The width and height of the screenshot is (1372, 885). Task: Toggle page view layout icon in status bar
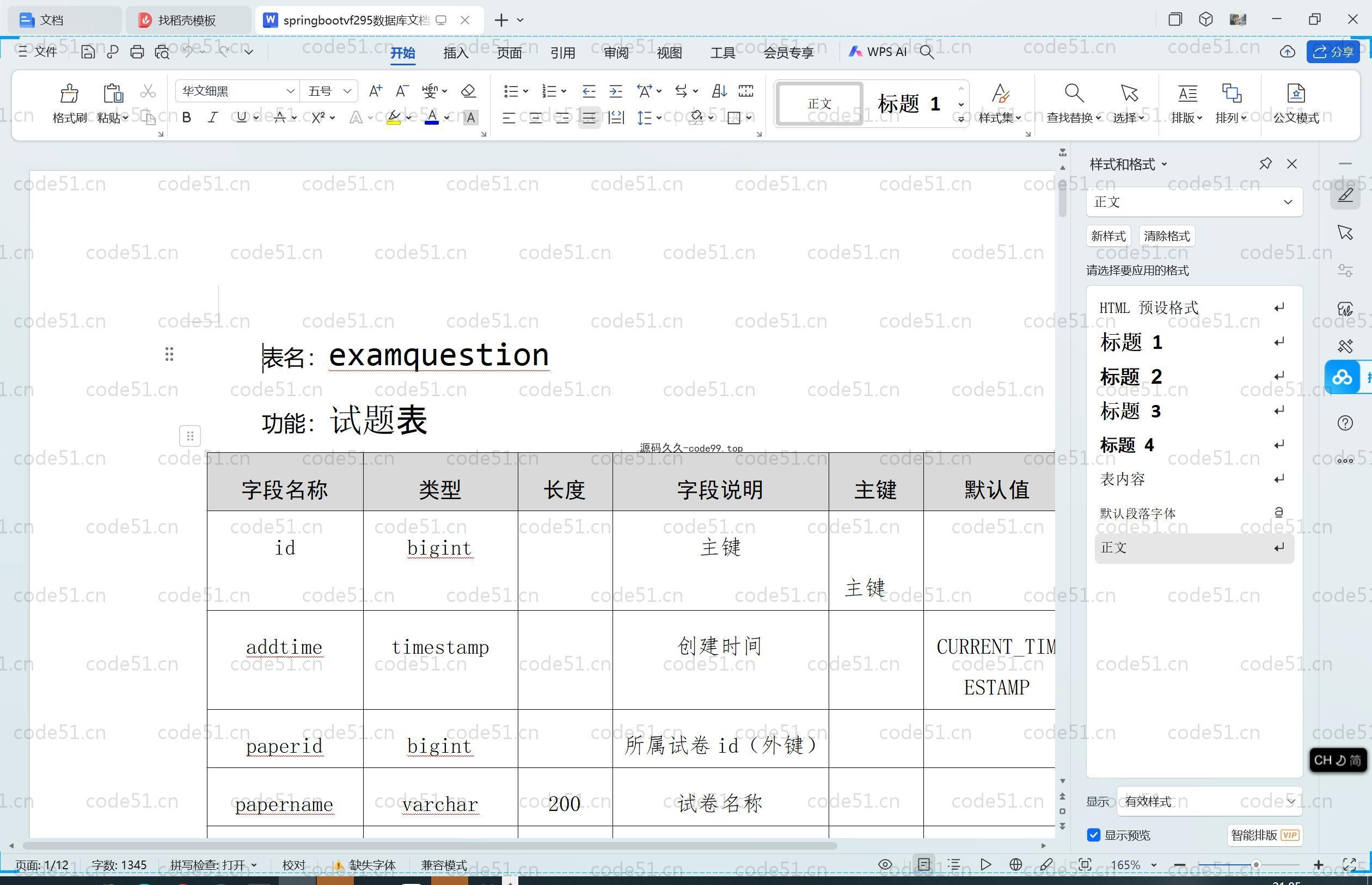click(923, 864)
